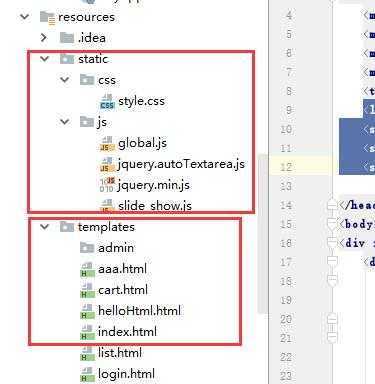The height and width of the screenshot is (384, 375).
Task: Click line number 4 in gutter
Action: (289, 15)
